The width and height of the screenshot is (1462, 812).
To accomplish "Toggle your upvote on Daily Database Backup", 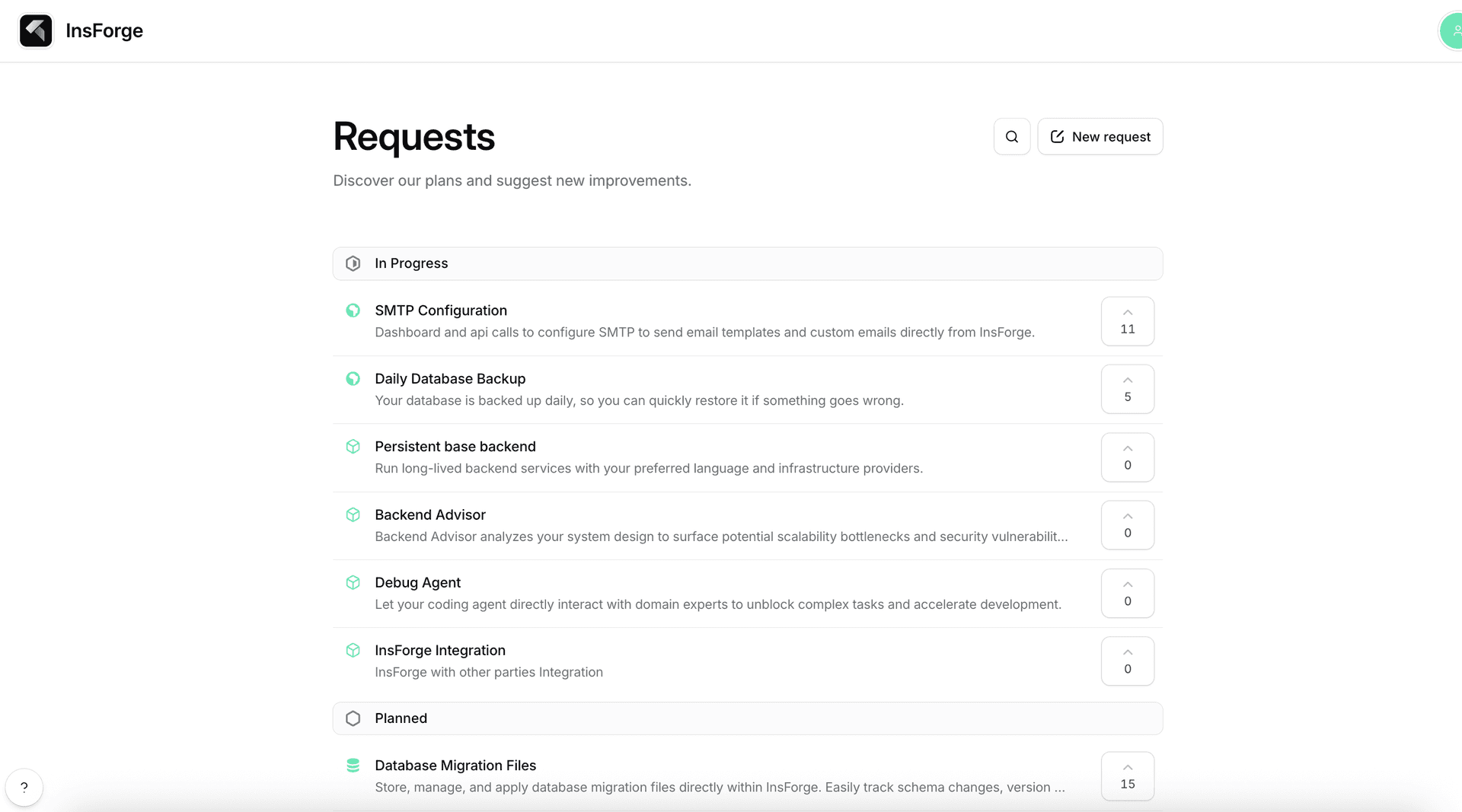I will point(1127,389).
